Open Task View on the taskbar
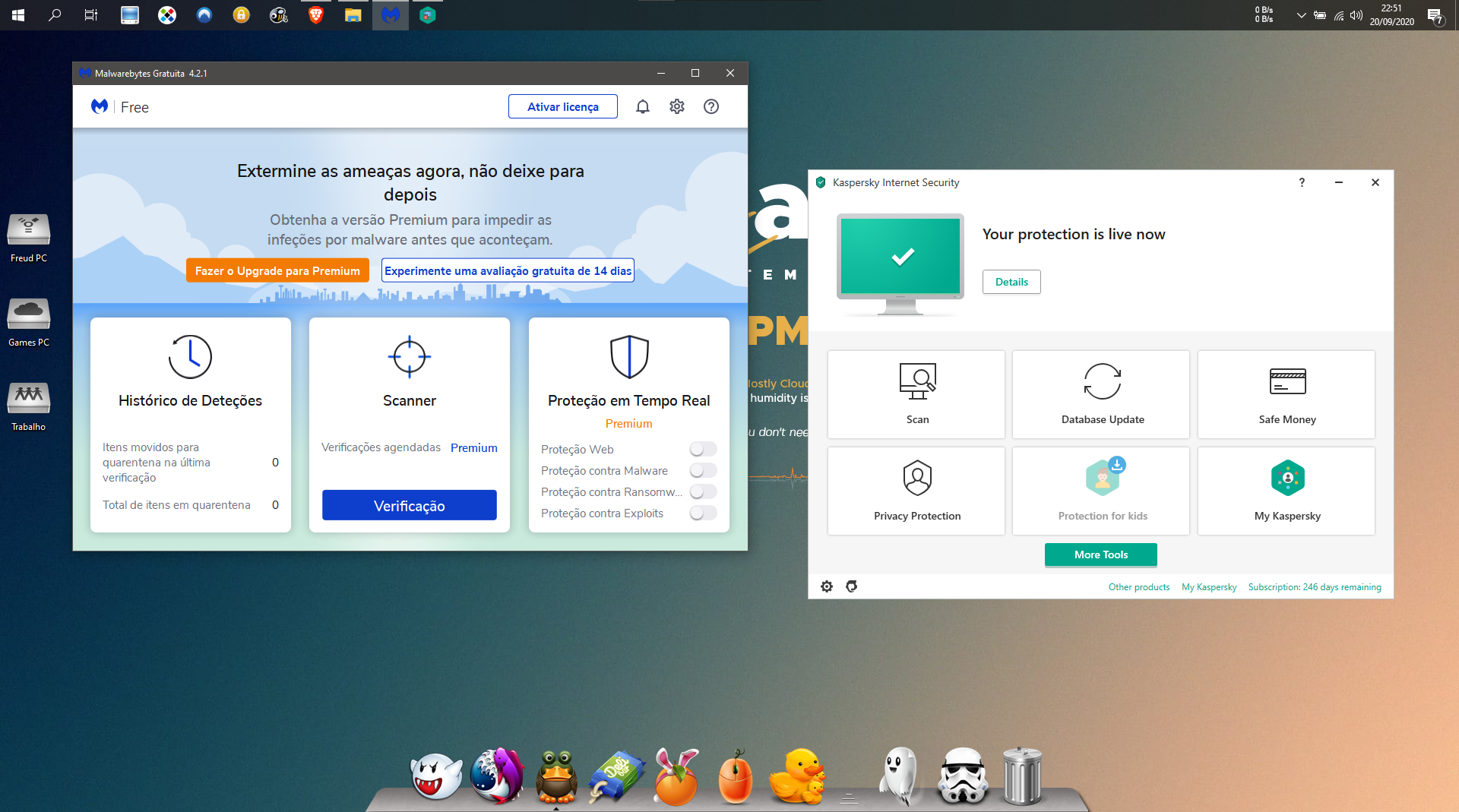 pos(91,15)
